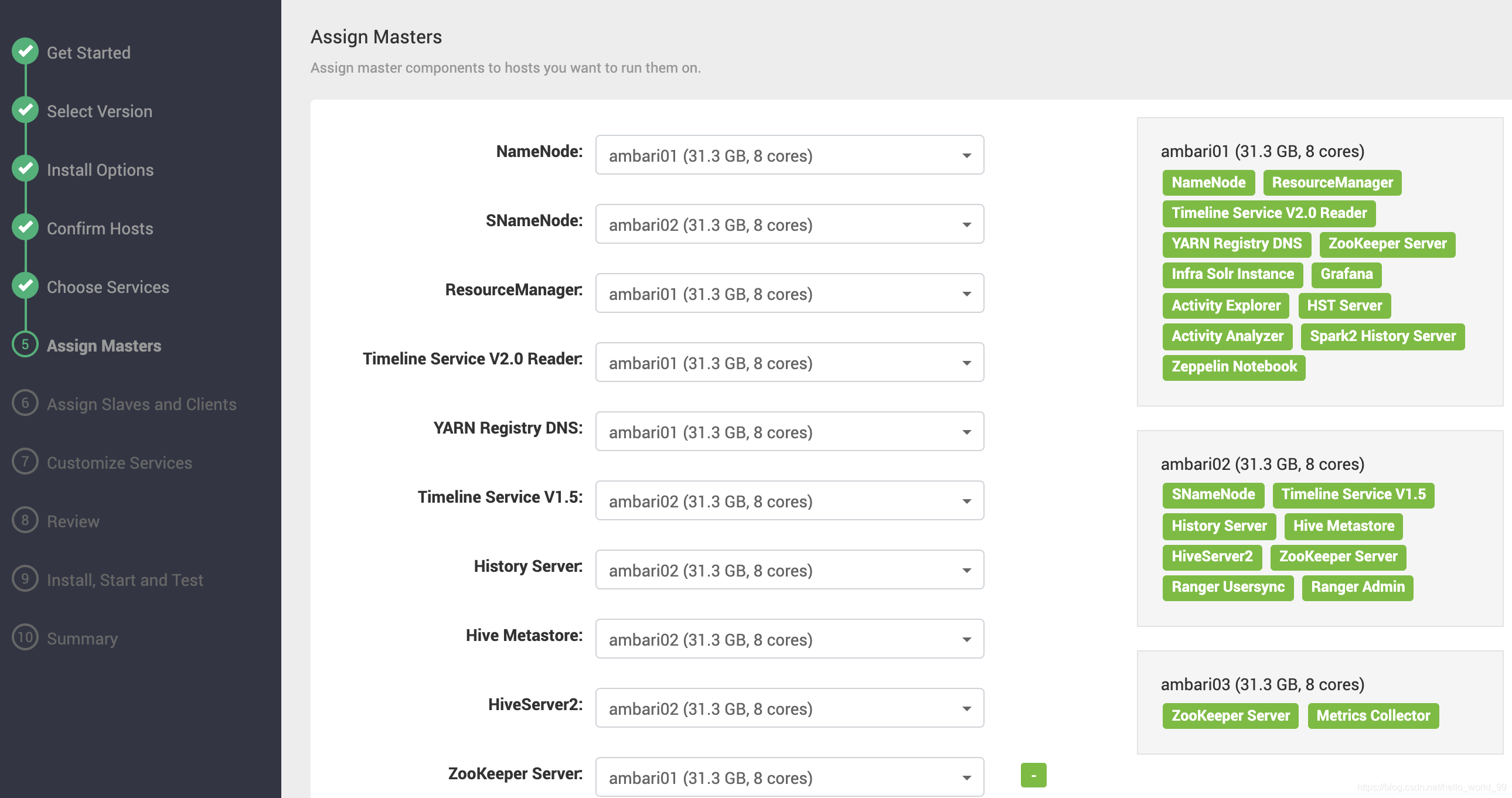Click ZooKeeper Server tag under ambari01
Image resolution: width=1512 pixels, height=798 pixels.
click(x=1388, y=244)
